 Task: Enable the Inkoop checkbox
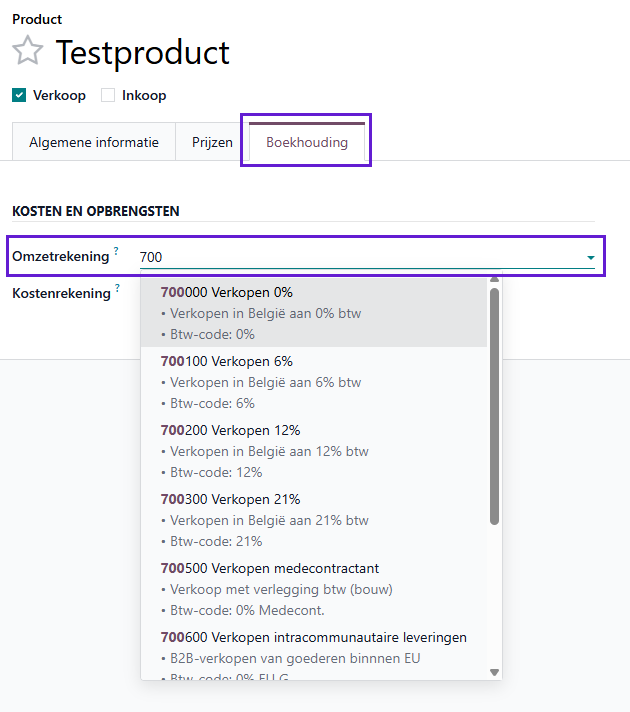pos(108,96)
